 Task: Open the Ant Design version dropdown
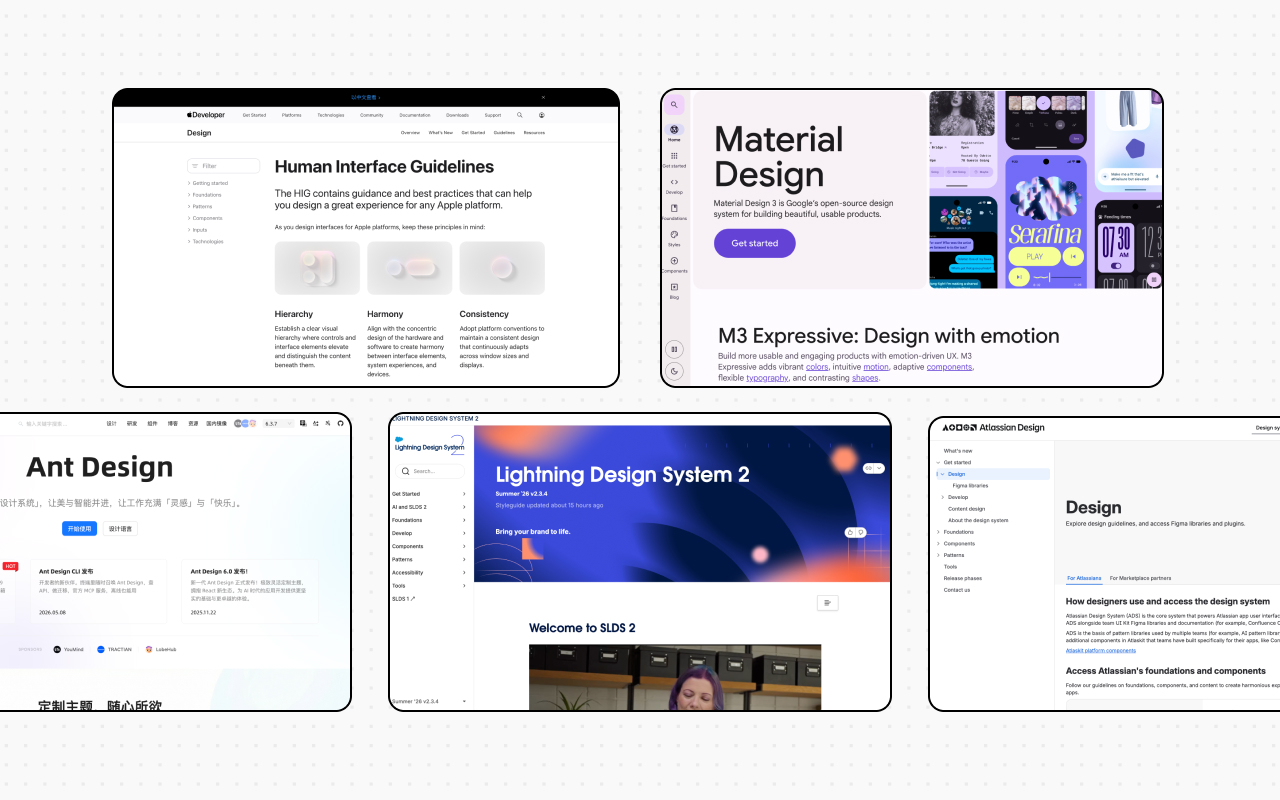(x=278, y=424)
